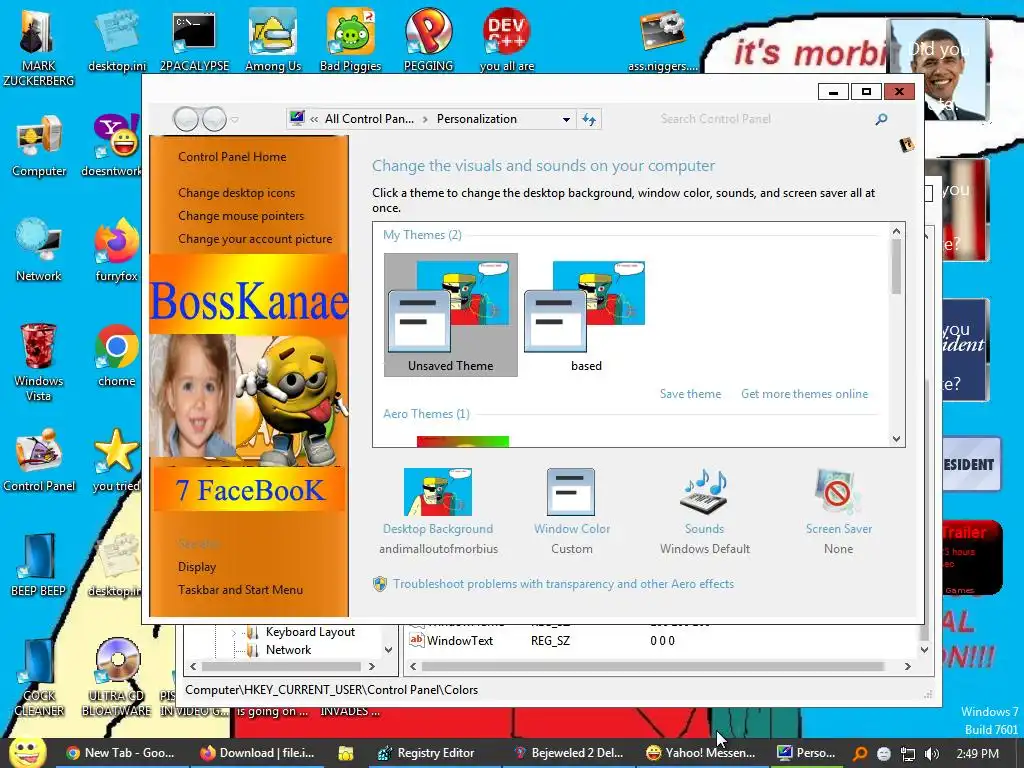
Task: Click the themes list scroll down arrow
Action: (x=897, y=440)
